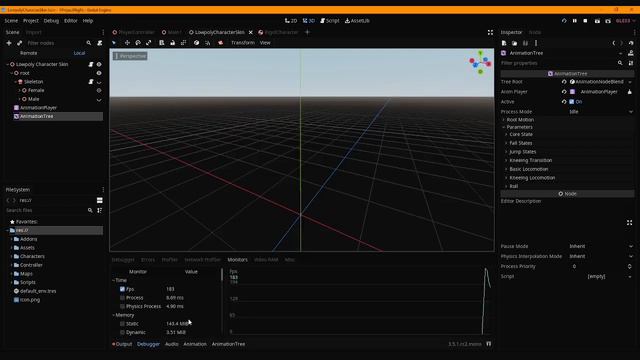
Task: Open the AssetLib workspace
Action: [357, 20]
